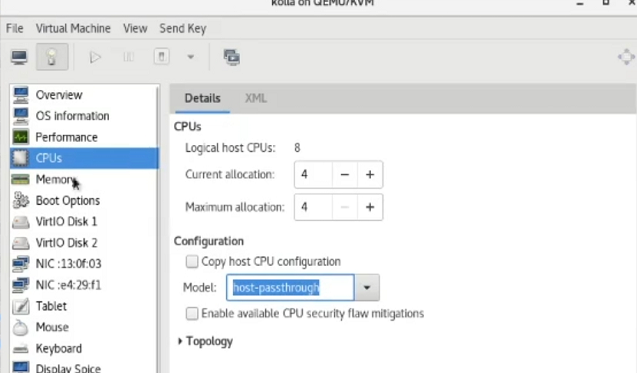The image size is (637, 373).
Task: Switch to the XML tab
Action: coord(256,98)
